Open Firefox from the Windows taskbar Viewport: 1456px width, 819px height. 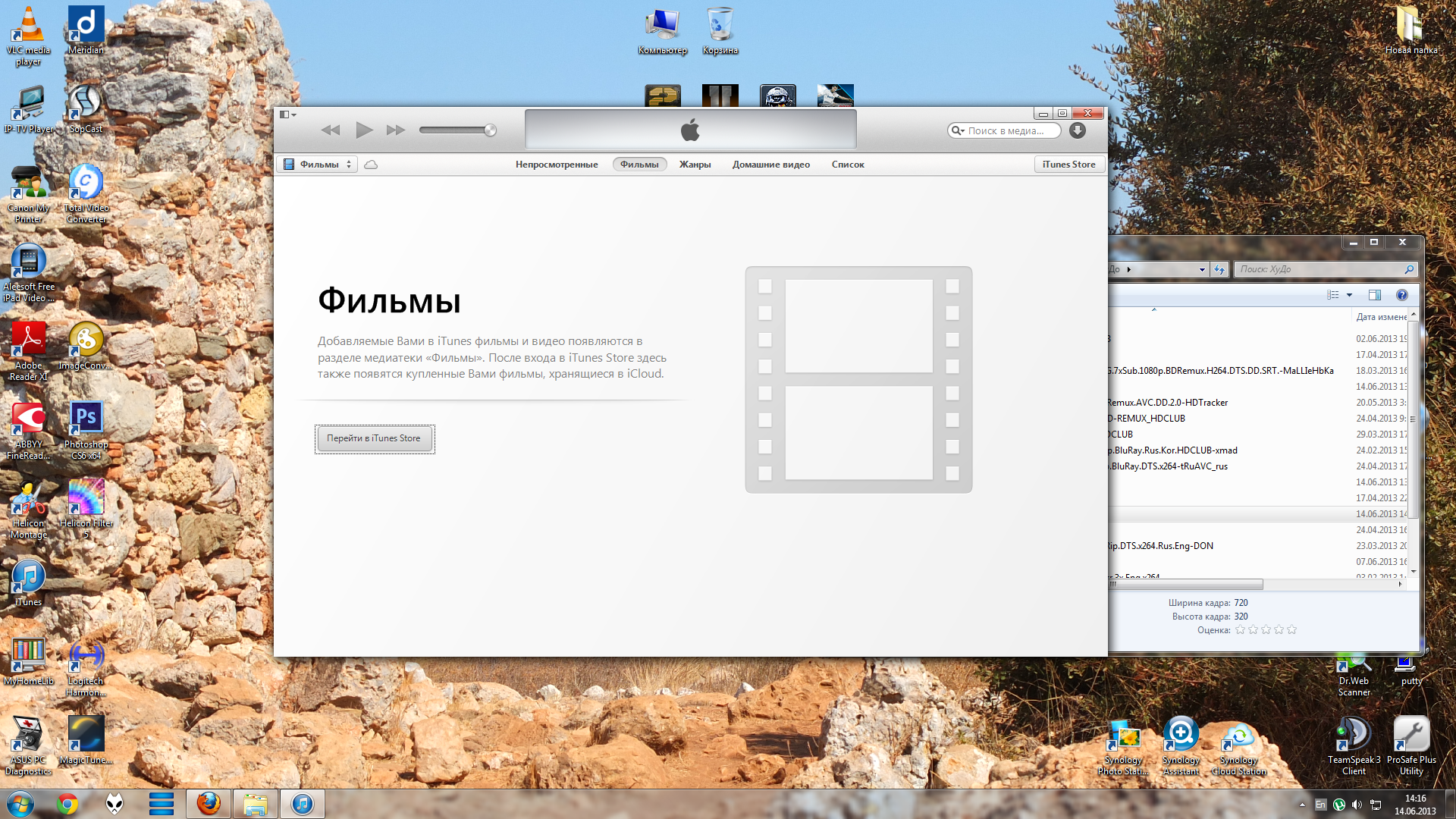(x=208, y=804)
